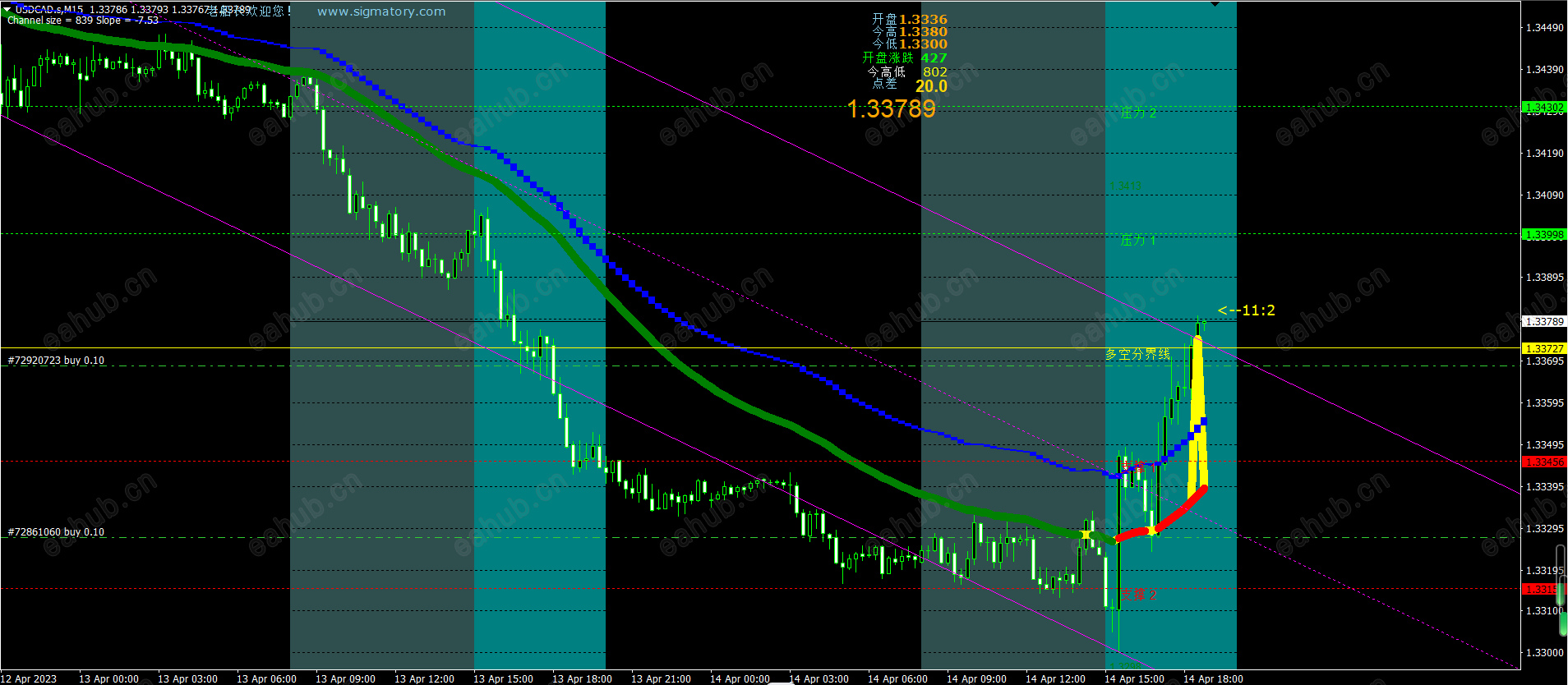Click the 14 Apr 18:00 time axis label

[1213, 678]
